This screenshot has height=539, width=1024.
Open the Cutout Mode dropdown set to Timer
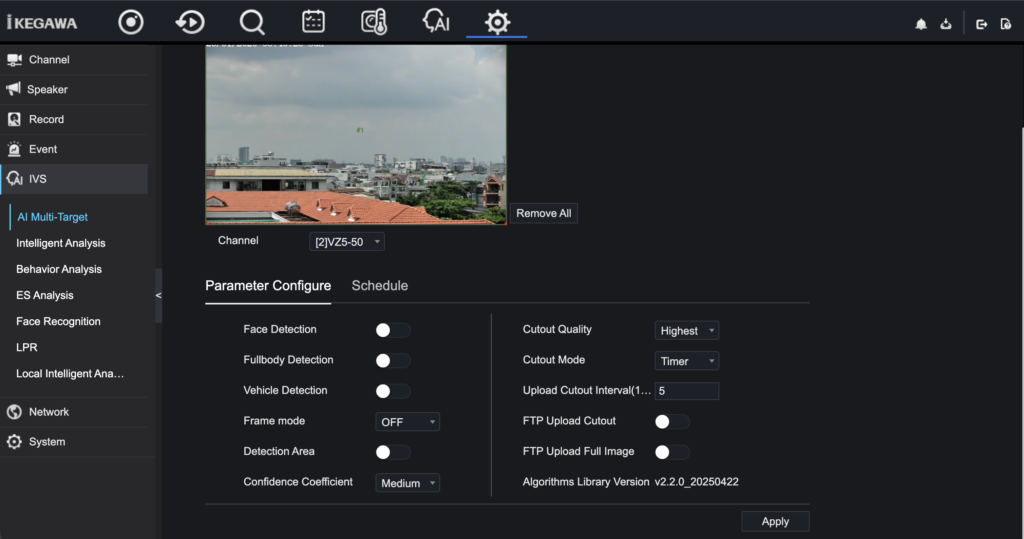(x=687, y=361)
